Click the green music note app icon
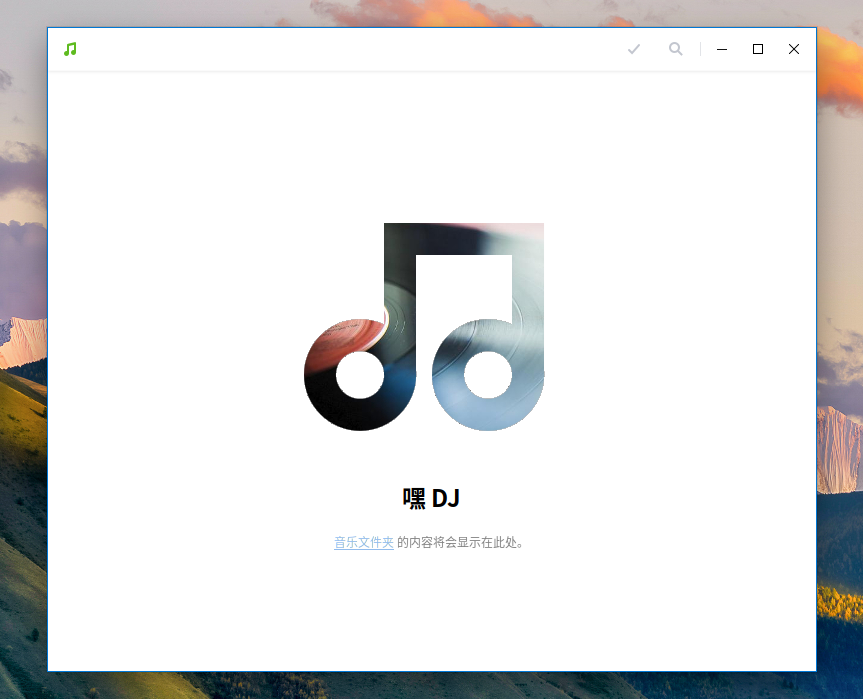The width and height of the screenshot is (863, 699). point(70,49)
